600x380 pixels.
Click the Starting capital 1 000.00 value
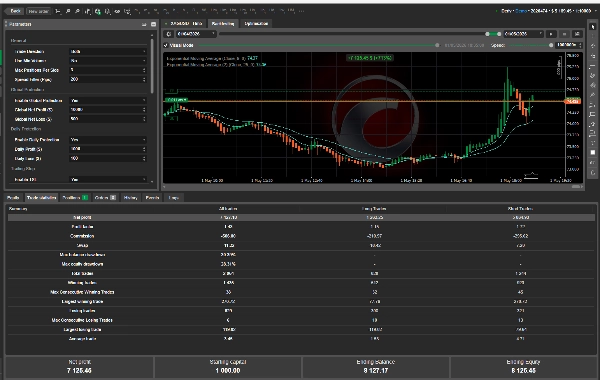pyautogui.click(x=228, y=371)
